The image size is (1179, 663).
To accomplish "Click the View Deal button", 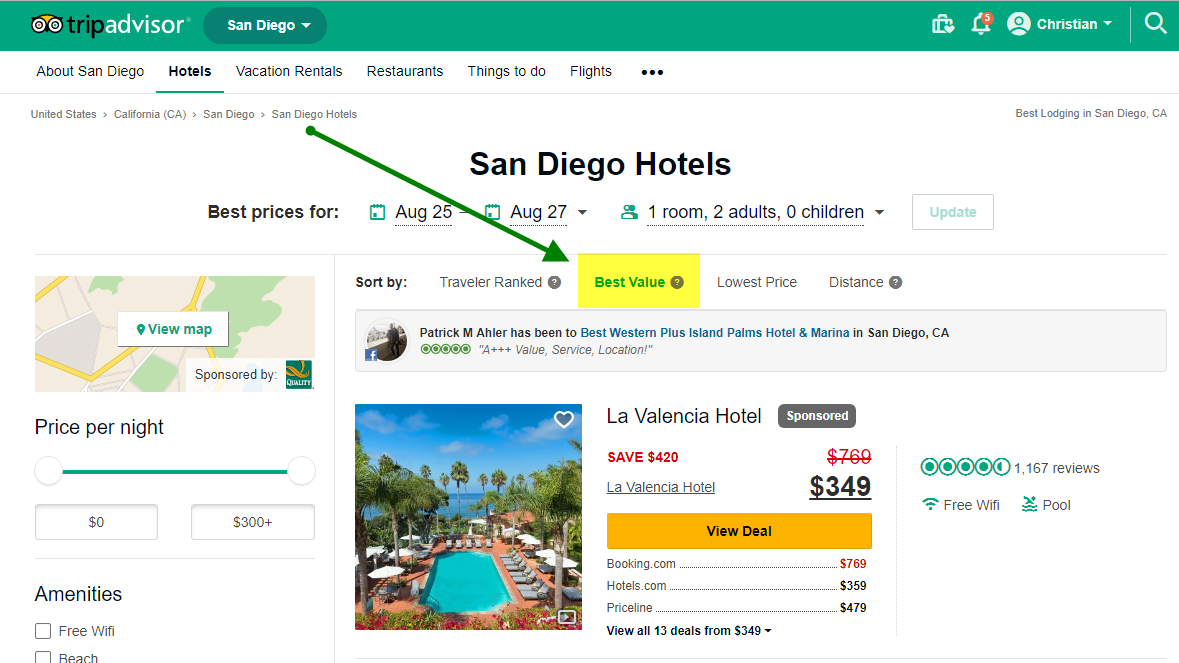I will click(739, 531).
